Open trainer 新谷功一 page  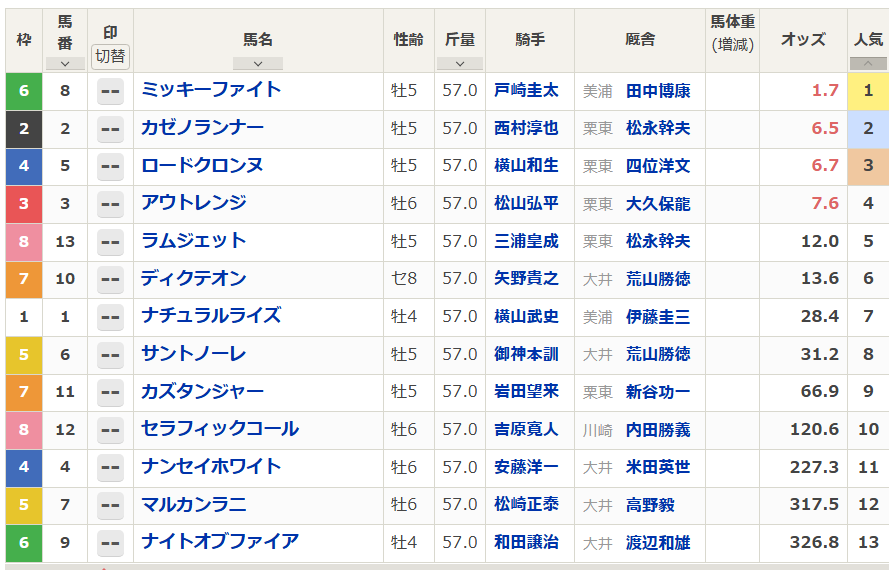658,392
